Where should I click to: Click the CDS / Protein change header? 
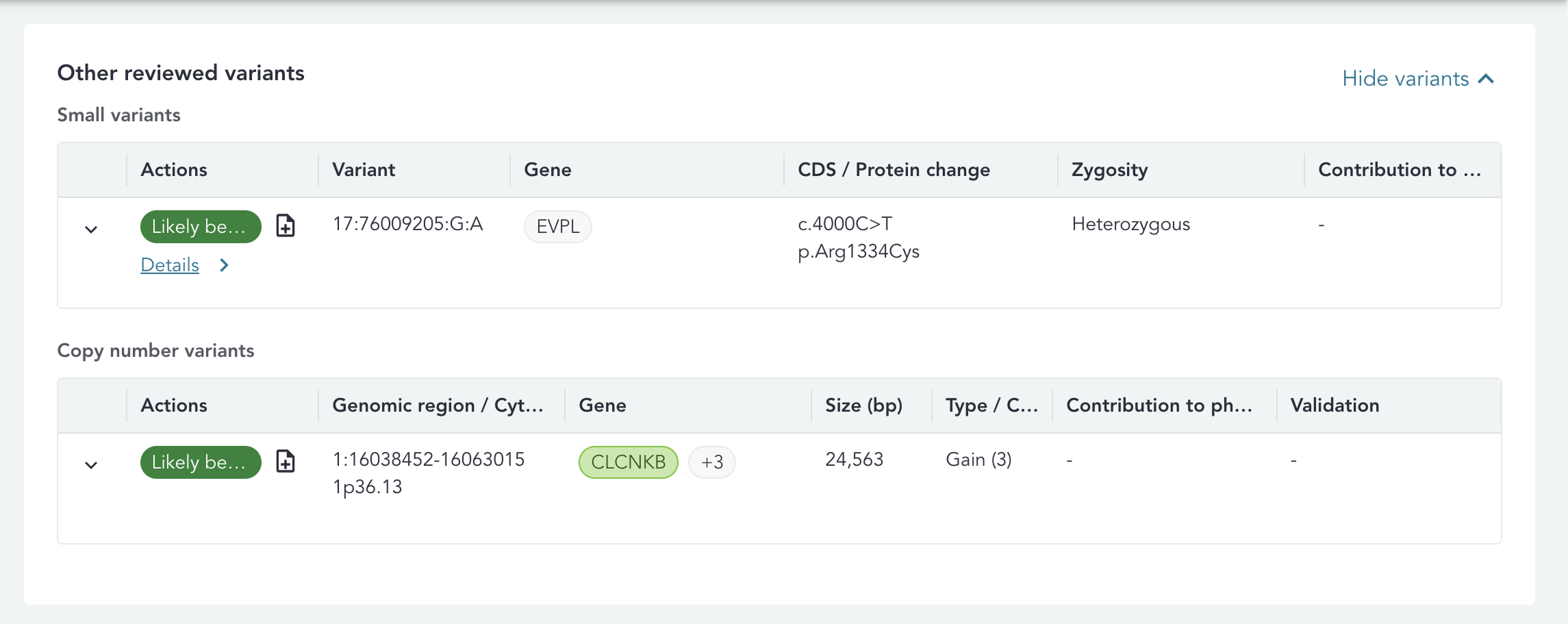click(894, 170)
